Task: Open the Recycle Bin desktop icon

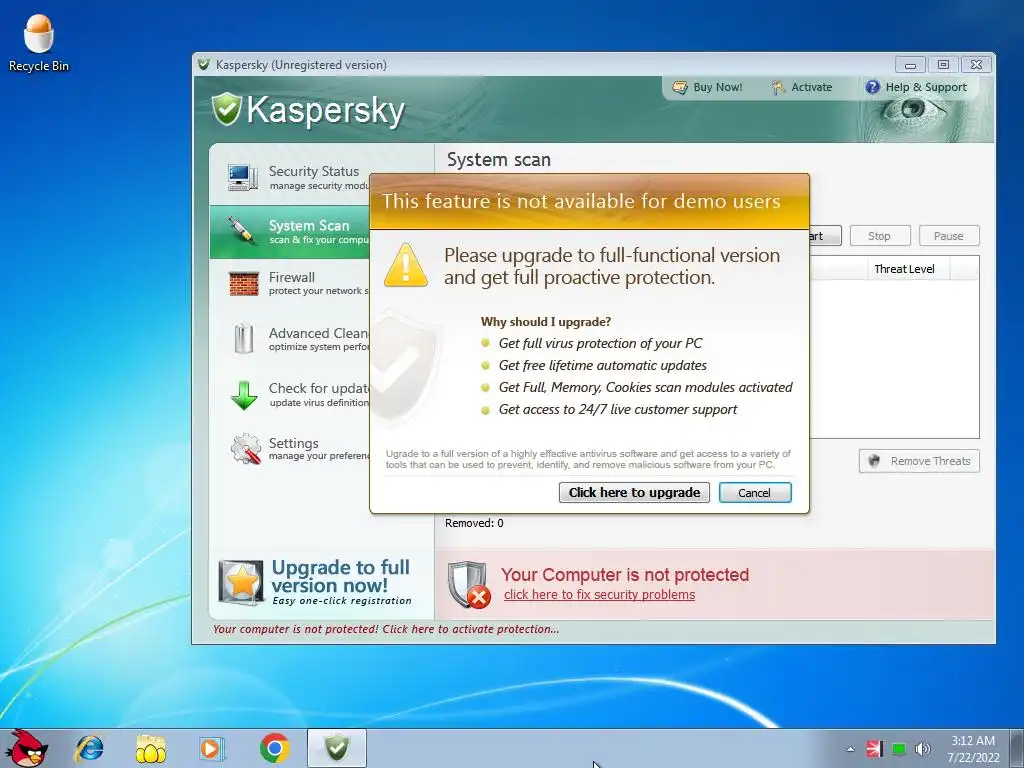Action: [39, 42]
